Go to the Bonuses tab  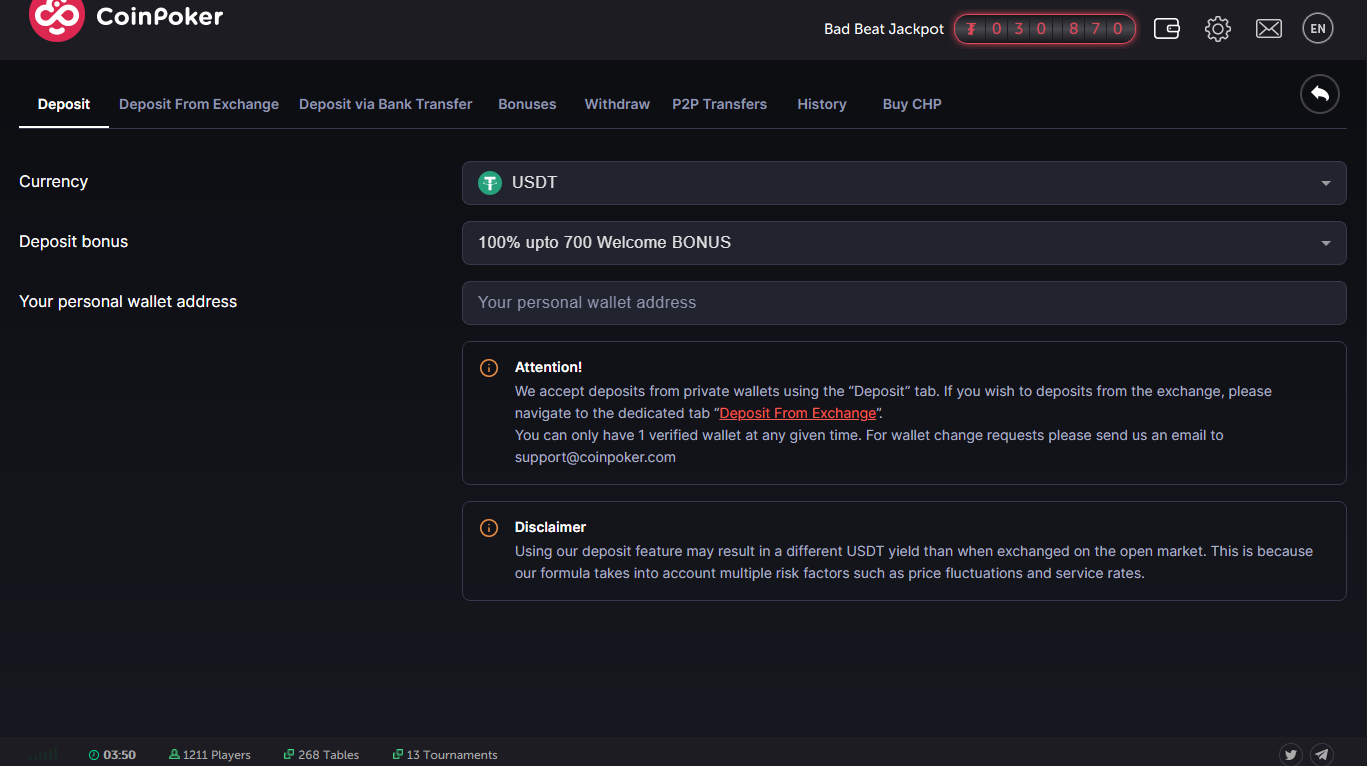[x=527, y=104]
